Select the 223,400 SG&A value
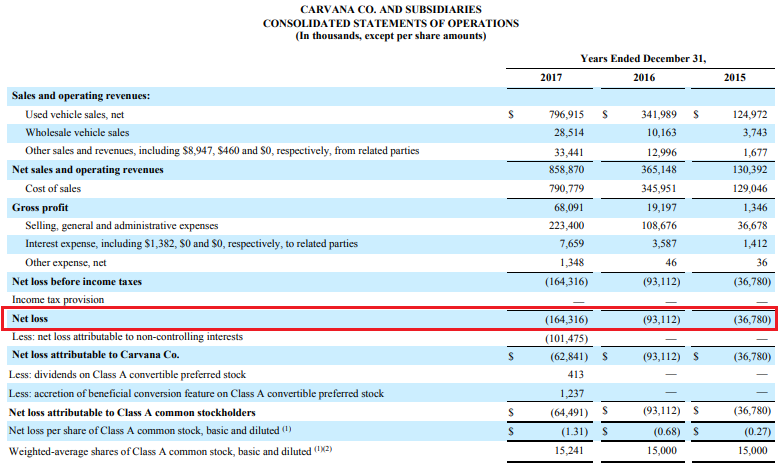Screen dimensions: 779x467 click(x=566, y=226)
